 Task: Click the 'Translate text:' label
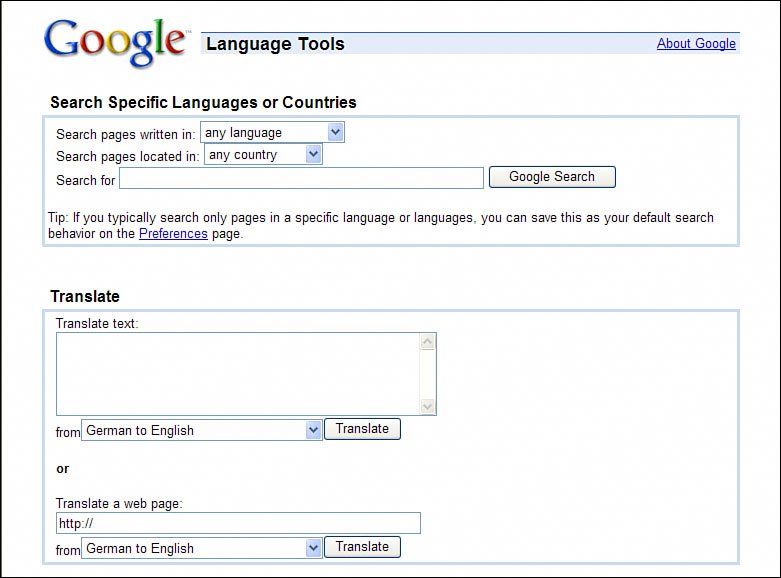97,324
